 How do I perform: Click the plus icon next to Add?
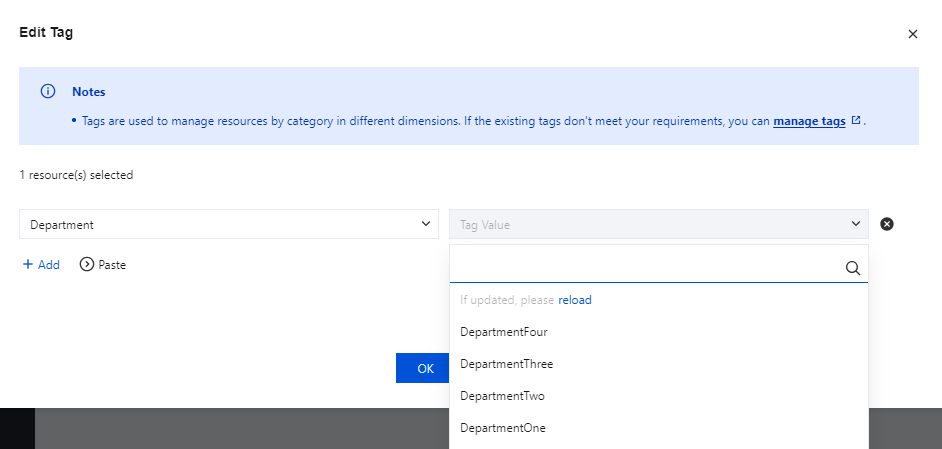28,265
